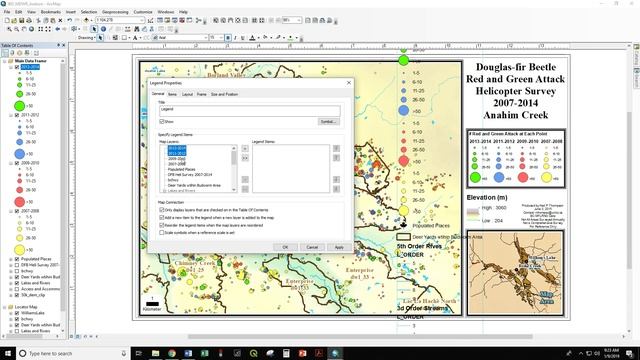Click the horizontal layout scrollbar
This screenshot has width=640, height=360.
[x=360, y=337]
